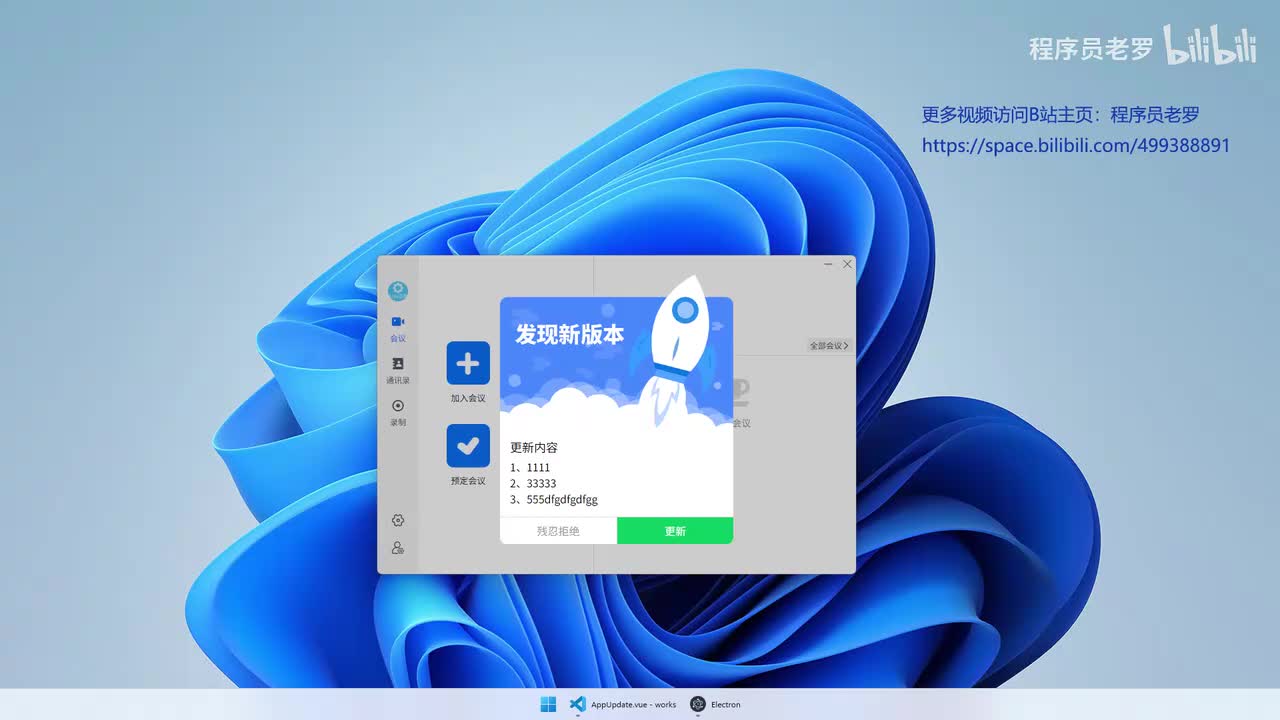
Task: Open Windows Start menu
Action: (x=548, y=704)
